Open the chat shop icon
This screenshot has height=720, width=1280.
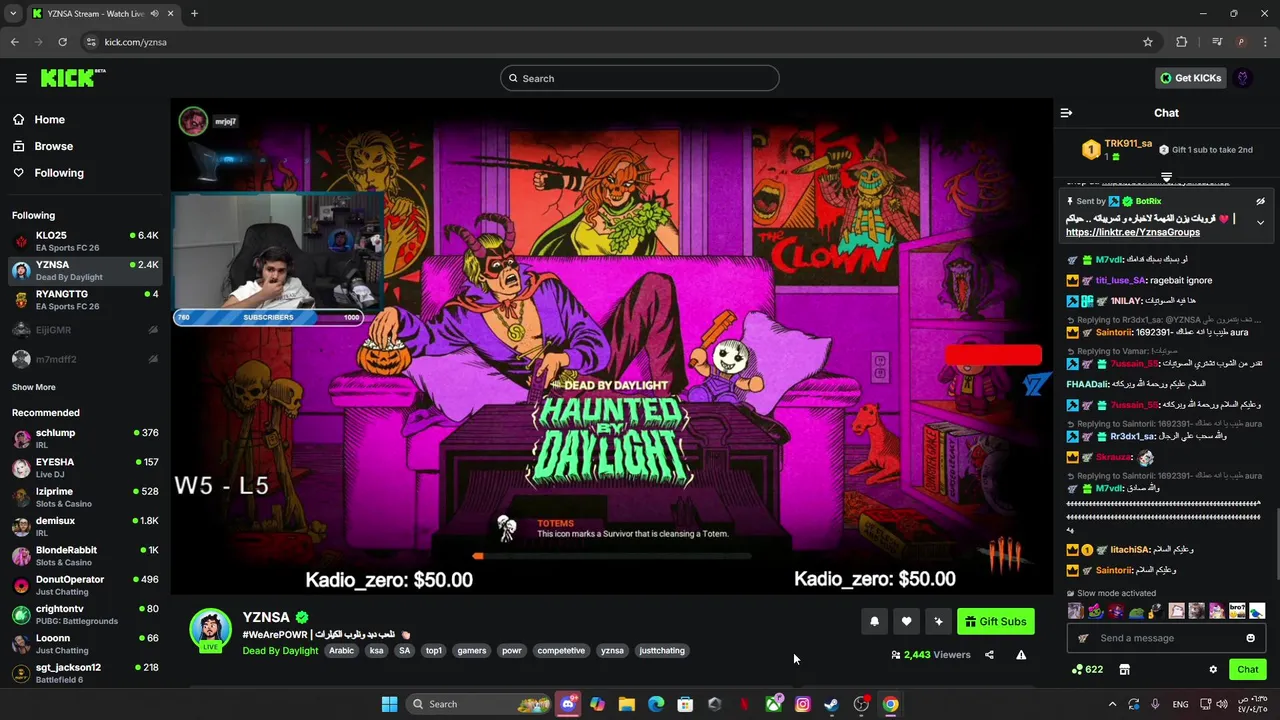[x=1124, y=669]
